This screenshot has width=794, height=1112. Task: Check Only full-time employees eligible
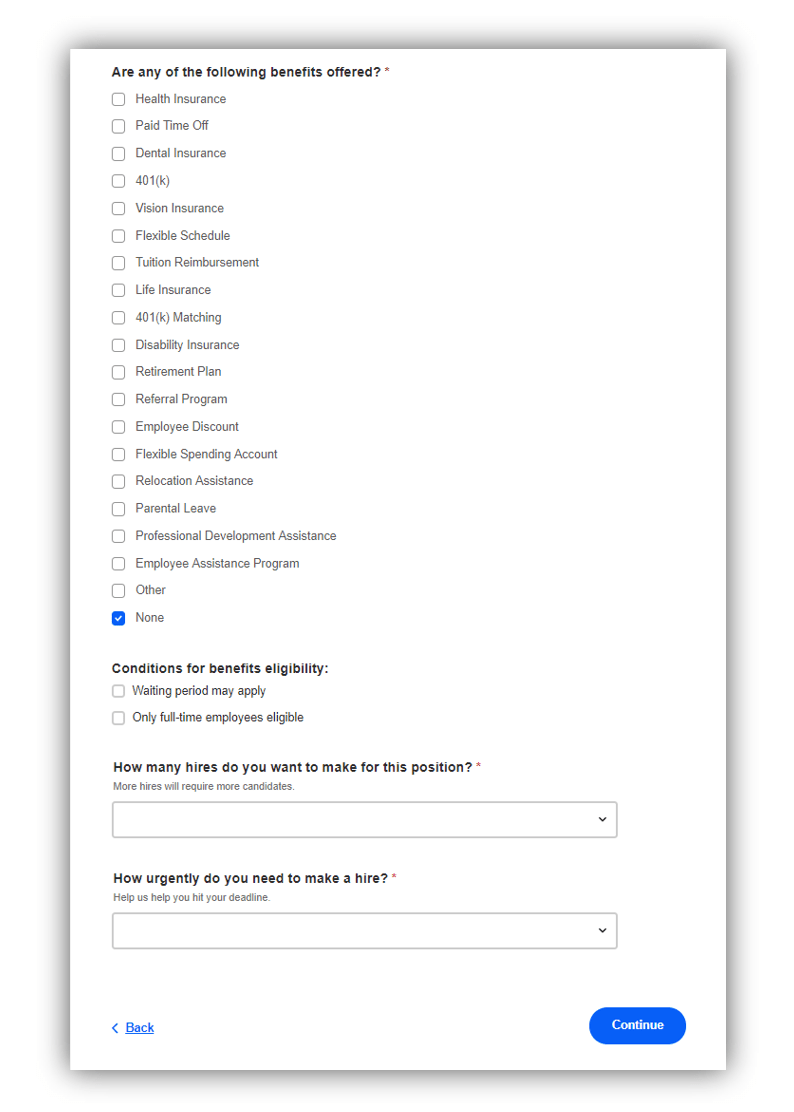pyautogui.click(x=118, y=718)
